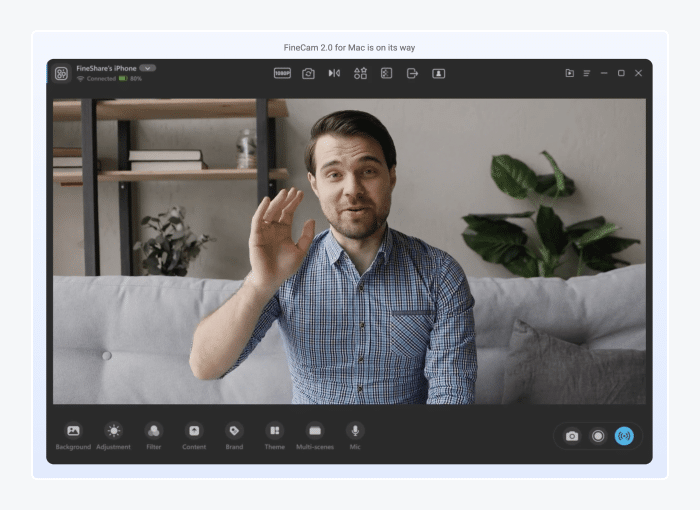Change the 1080P resolution setting

click(282, 73)
